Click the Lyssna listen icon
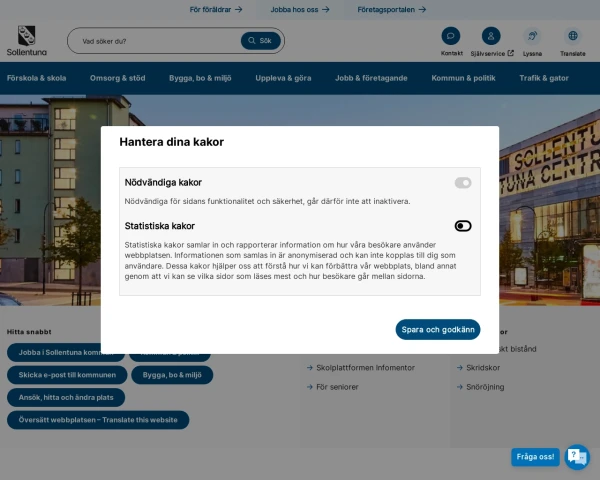Viewport: 600px width, 480px height. click(x=532, y=36)
